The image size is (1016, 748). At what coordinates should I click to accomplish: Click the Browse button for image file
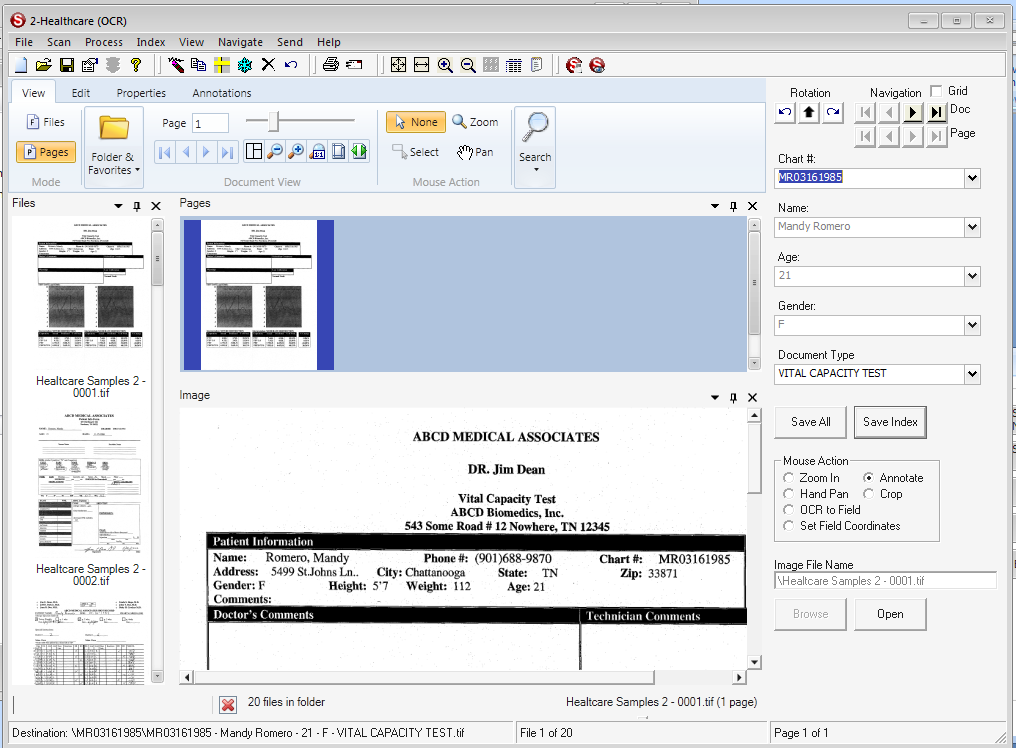810,614
